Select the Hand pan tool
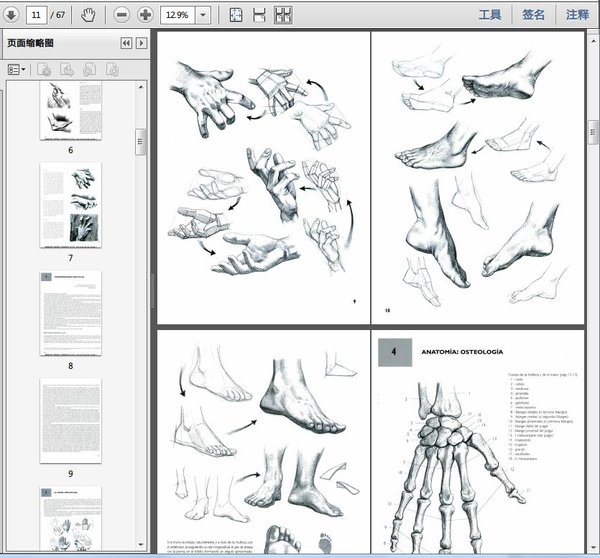The height and width of the screenshot is (558, 600). (x=88, y=15)
